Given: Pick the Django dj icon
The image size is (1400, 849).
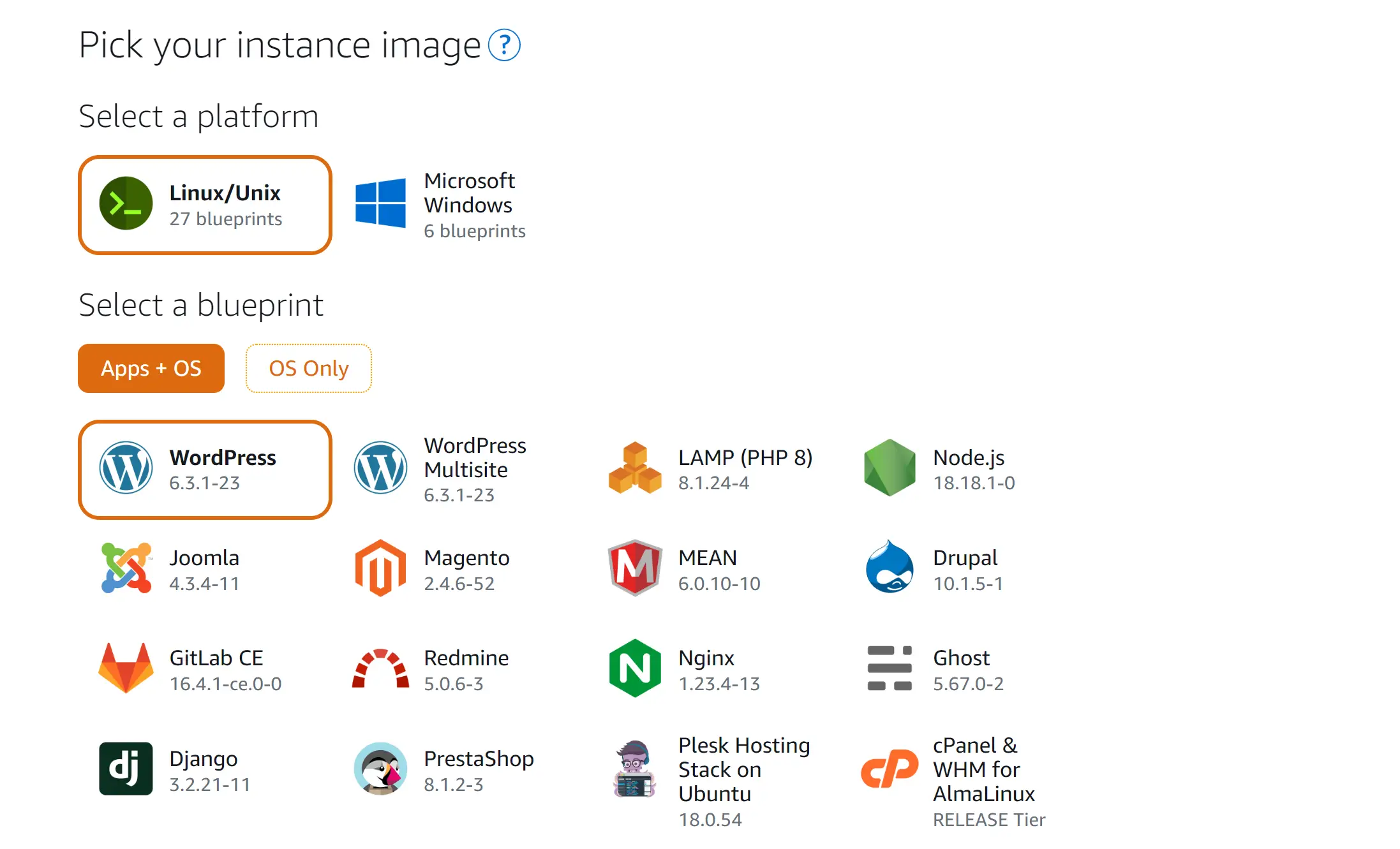Looking at the screenshot, I should 126,769.
